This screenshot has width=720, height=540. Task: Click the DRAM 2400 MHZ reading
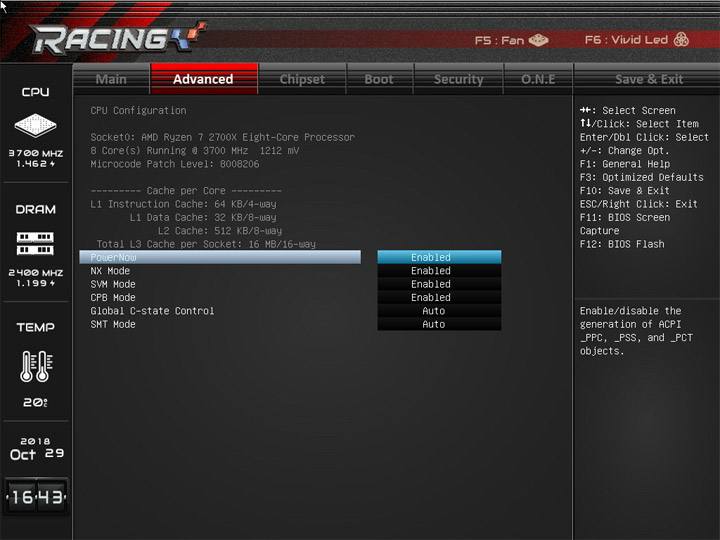pos(36,273)
